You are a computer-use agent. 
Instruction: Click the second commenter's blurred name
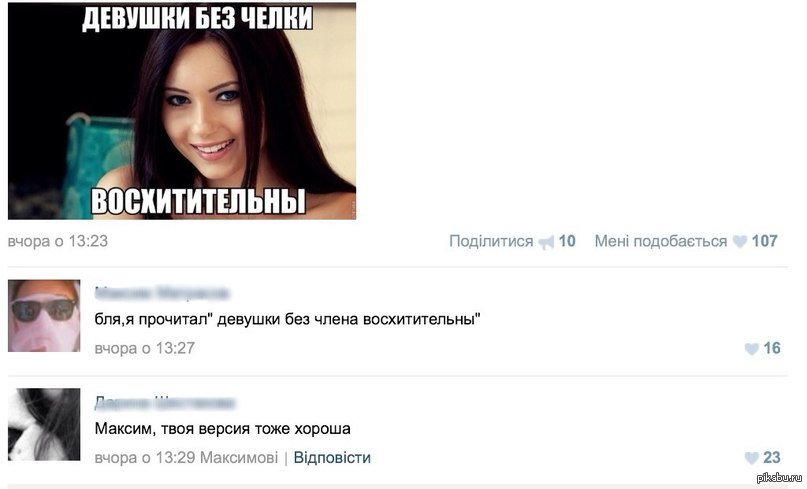pos(165,403)
